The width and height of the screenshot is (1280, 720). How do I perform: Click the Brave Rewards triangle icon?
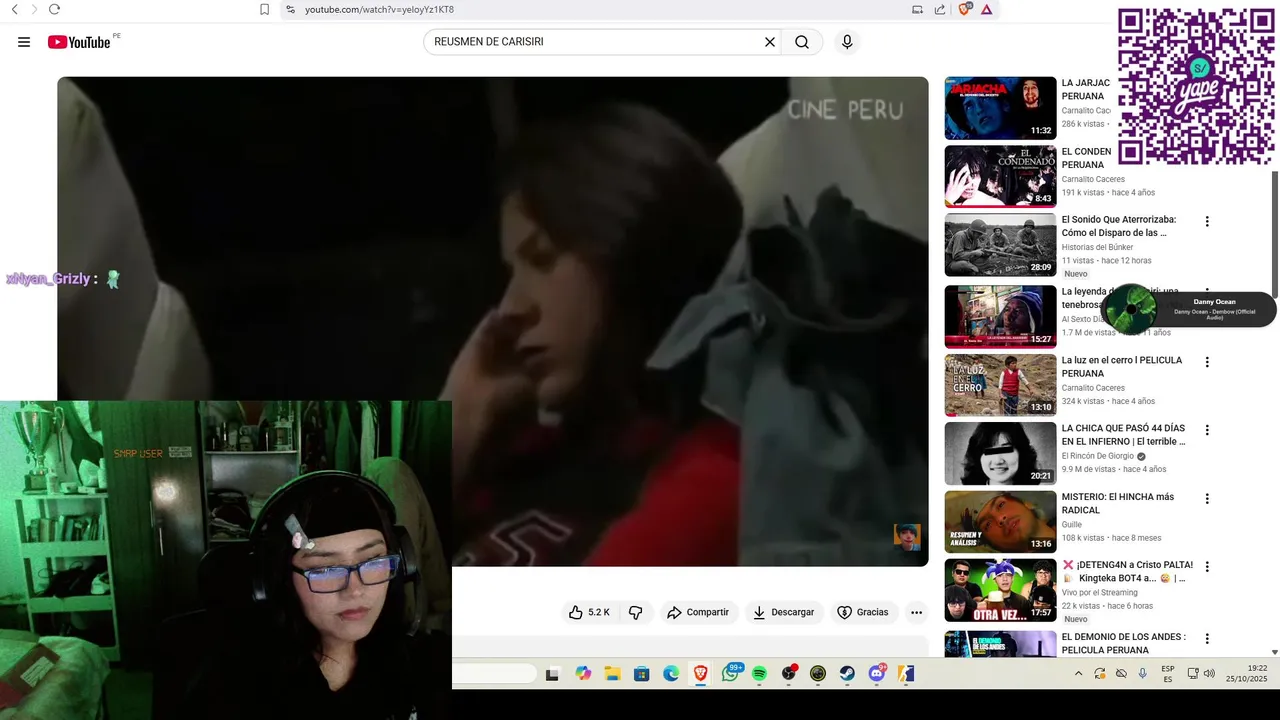(x=987, y=9)
